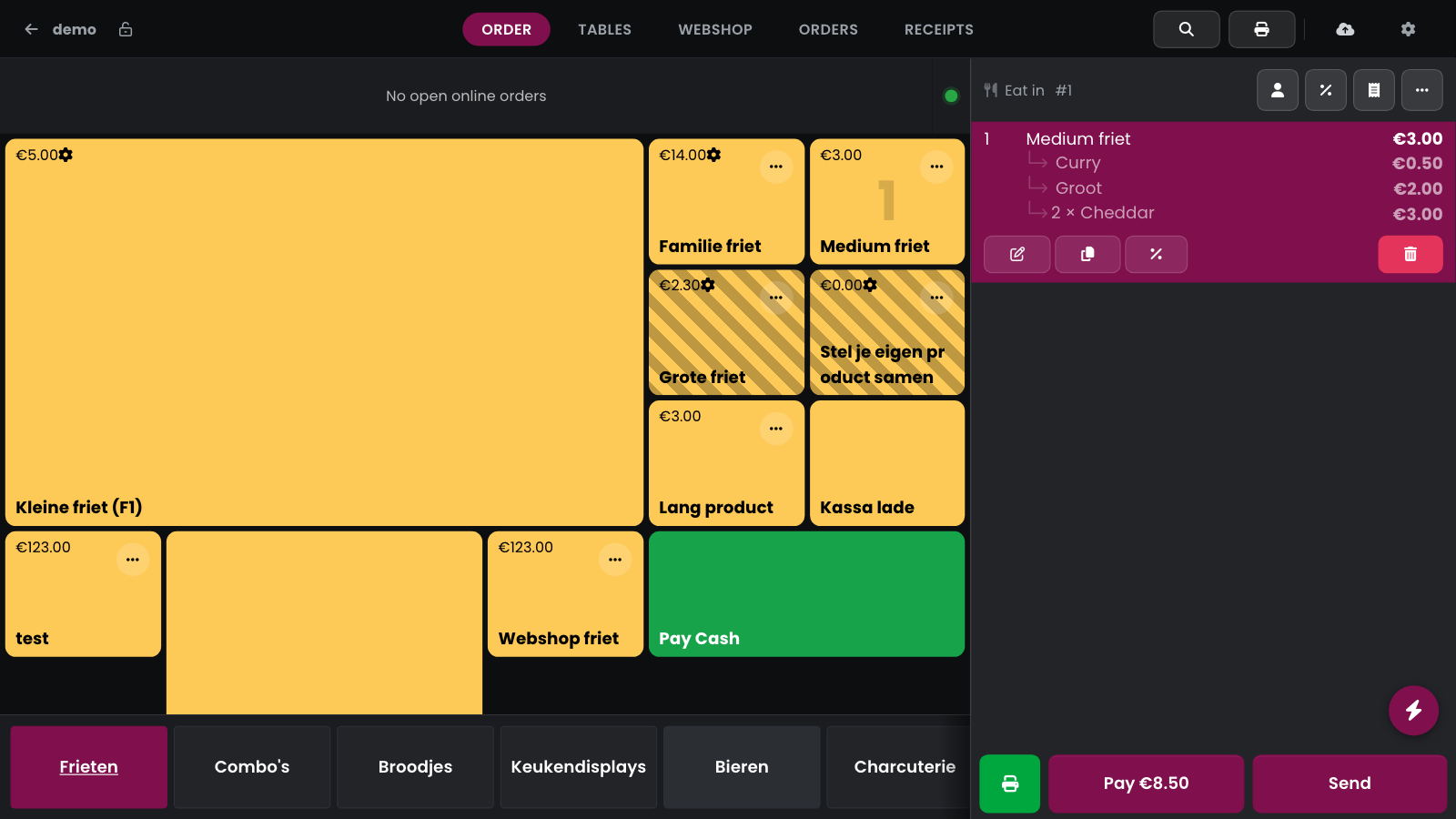Open the receipt icon in the order header
Viewport: 1456px width, 819px height.
point(1374,90)
